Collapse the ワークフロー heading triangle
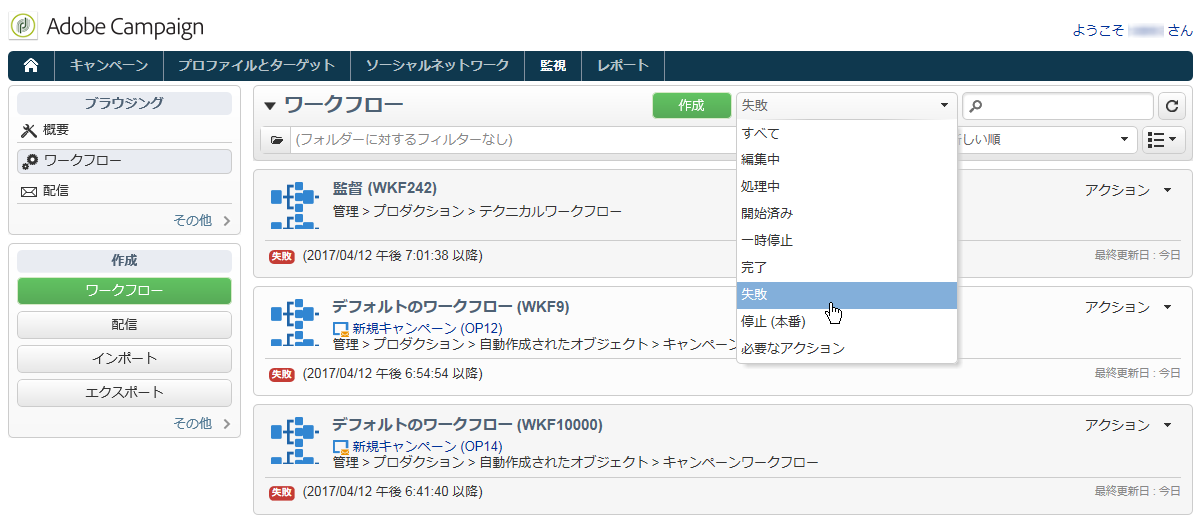This screenshot has width=1202, height=523. click(271, 106)
